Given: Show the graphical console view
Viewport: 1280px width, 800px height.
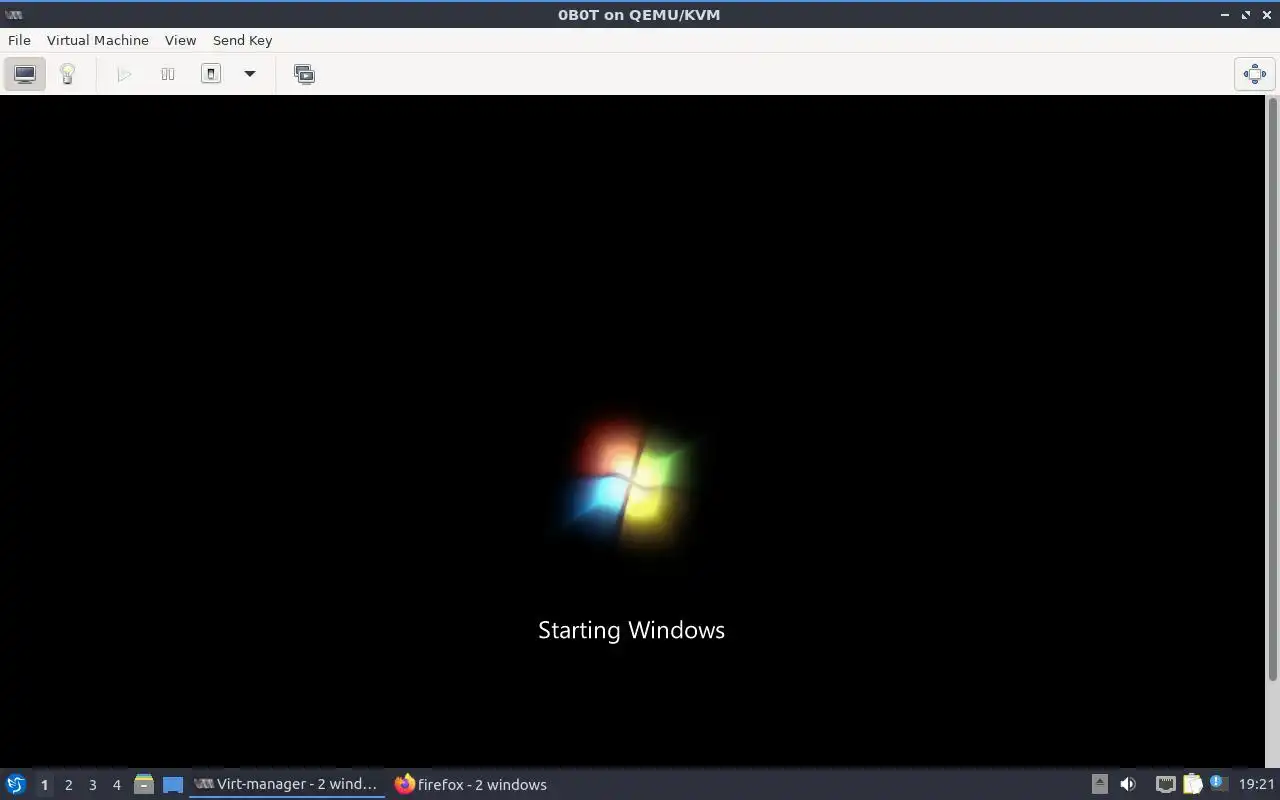Looking at the screenshot, I should coord(25,74).
